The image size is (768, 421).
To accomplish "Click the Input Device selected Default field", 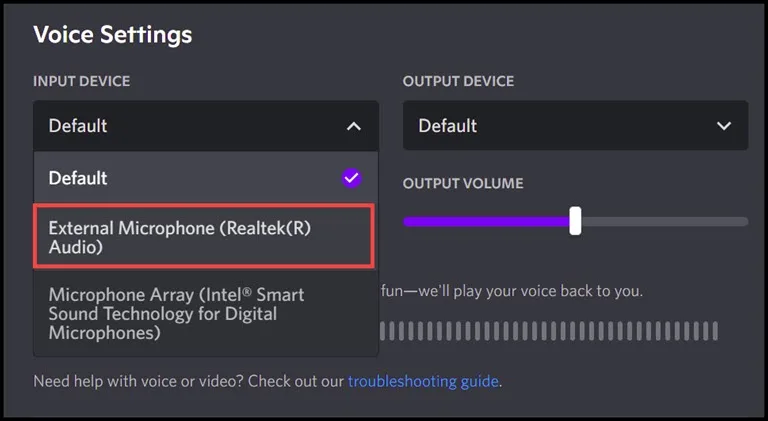I will tap(206, 125).
